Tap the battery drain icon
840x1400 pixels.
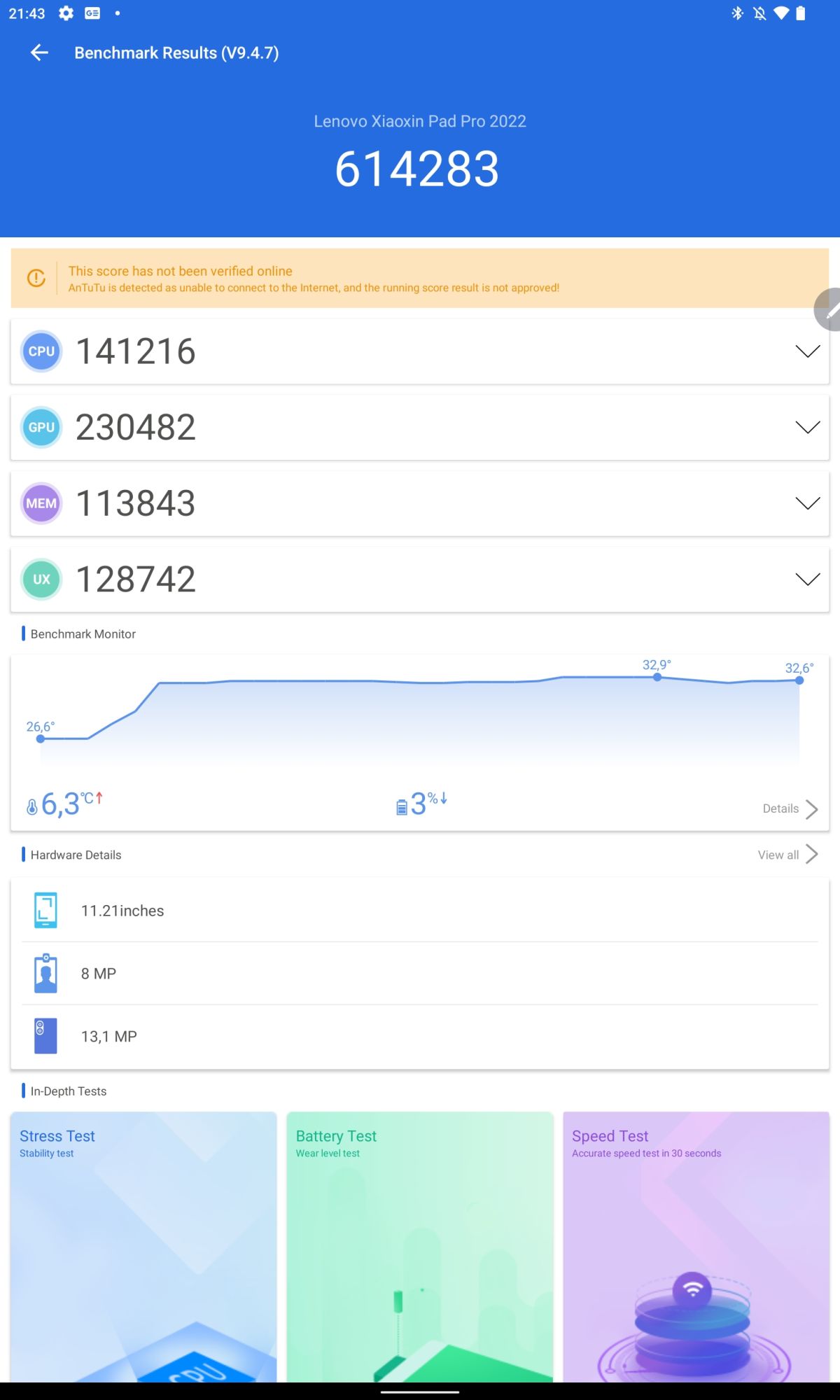point(401,807)
